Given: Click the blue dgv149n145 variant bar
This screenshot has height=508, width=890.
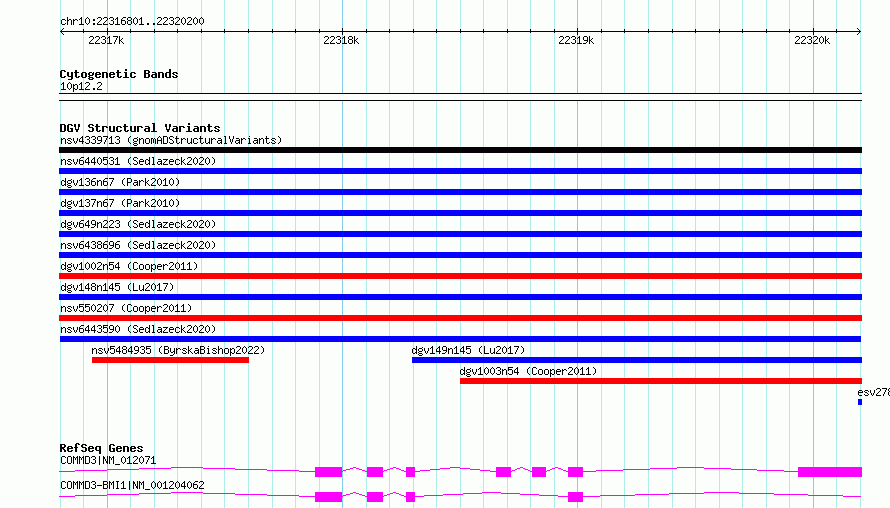Looking at the screenshot, I should point(637,360).
